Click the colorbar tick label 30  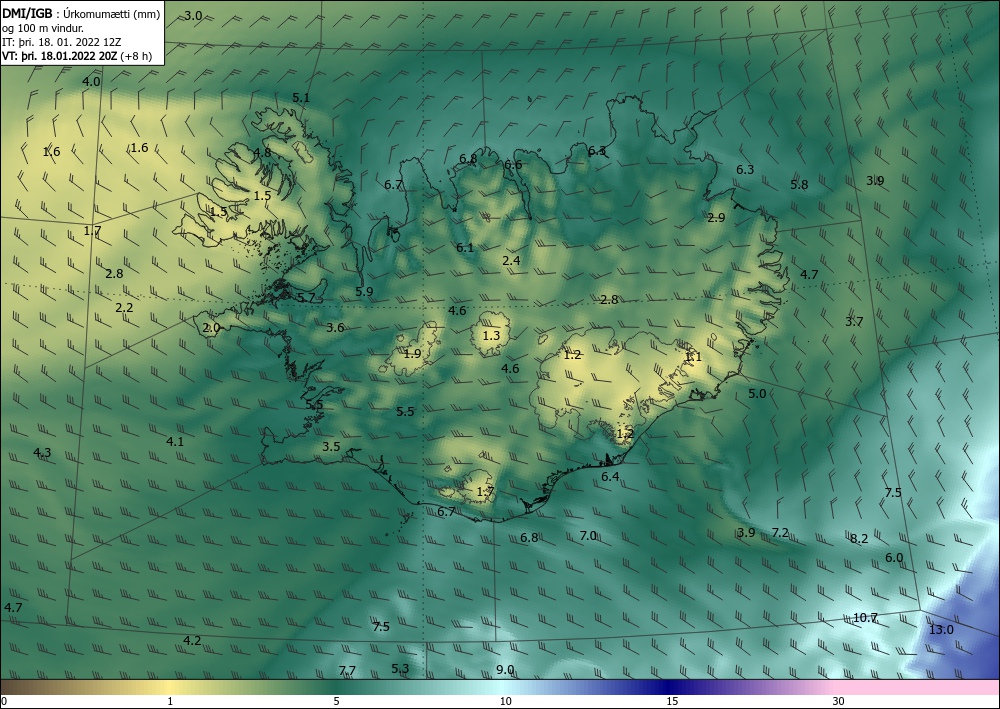point(838,701)
